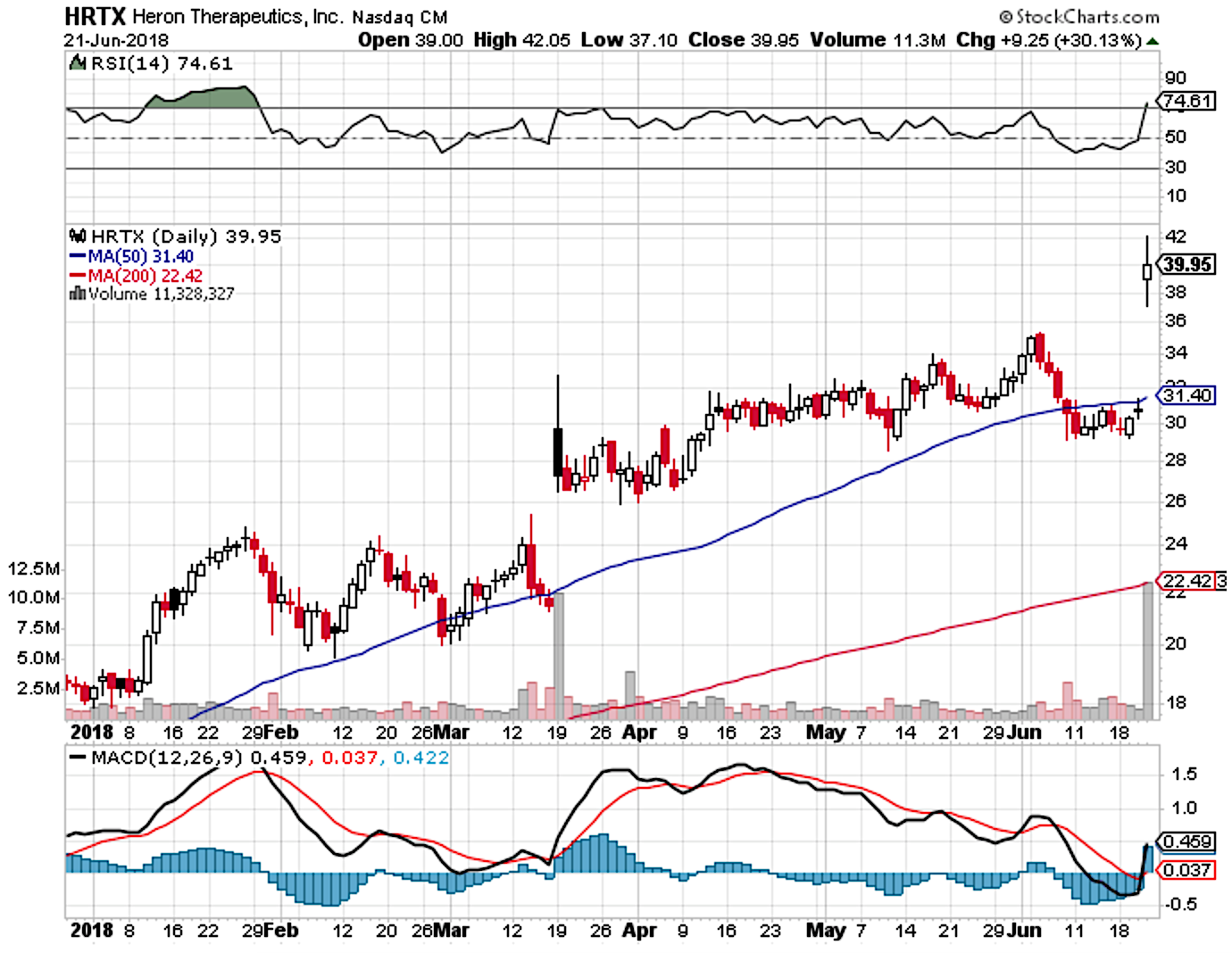Click the green up-arrow change icon
Screen dimensions: 1232x953
point(1153,41)
